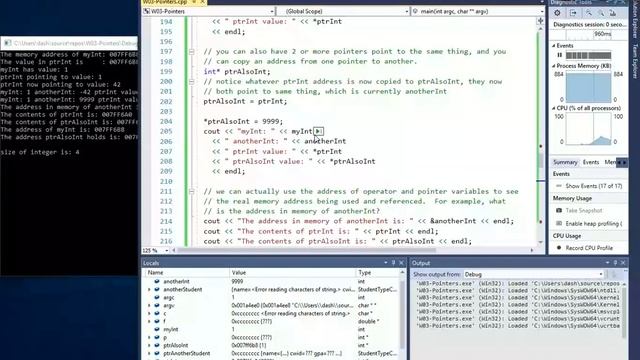This screenshot has width=640, height=360.
Task: Expand the ptrAlsoInt variable in Locals
Action: tap(149, 345)
